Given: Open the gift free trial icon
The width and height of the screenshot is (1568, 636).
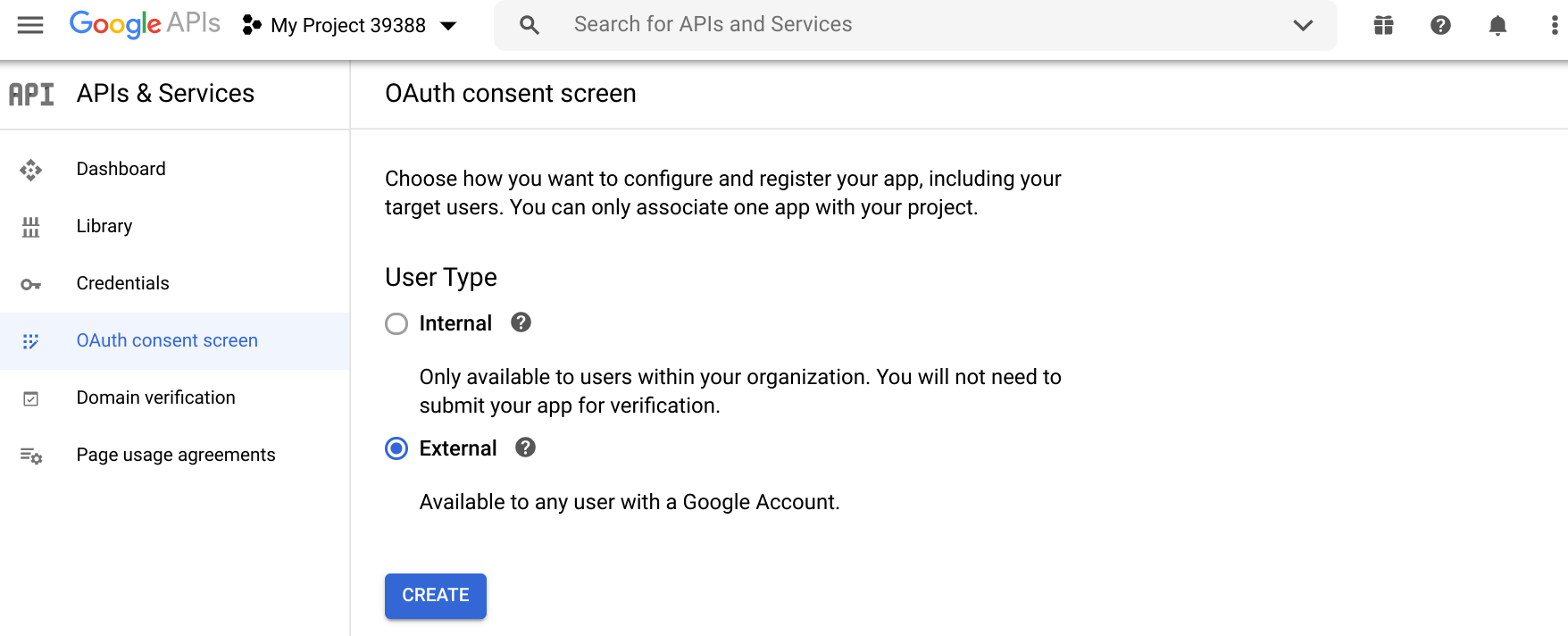Looking at the screenshot, I should (1383, 25).
